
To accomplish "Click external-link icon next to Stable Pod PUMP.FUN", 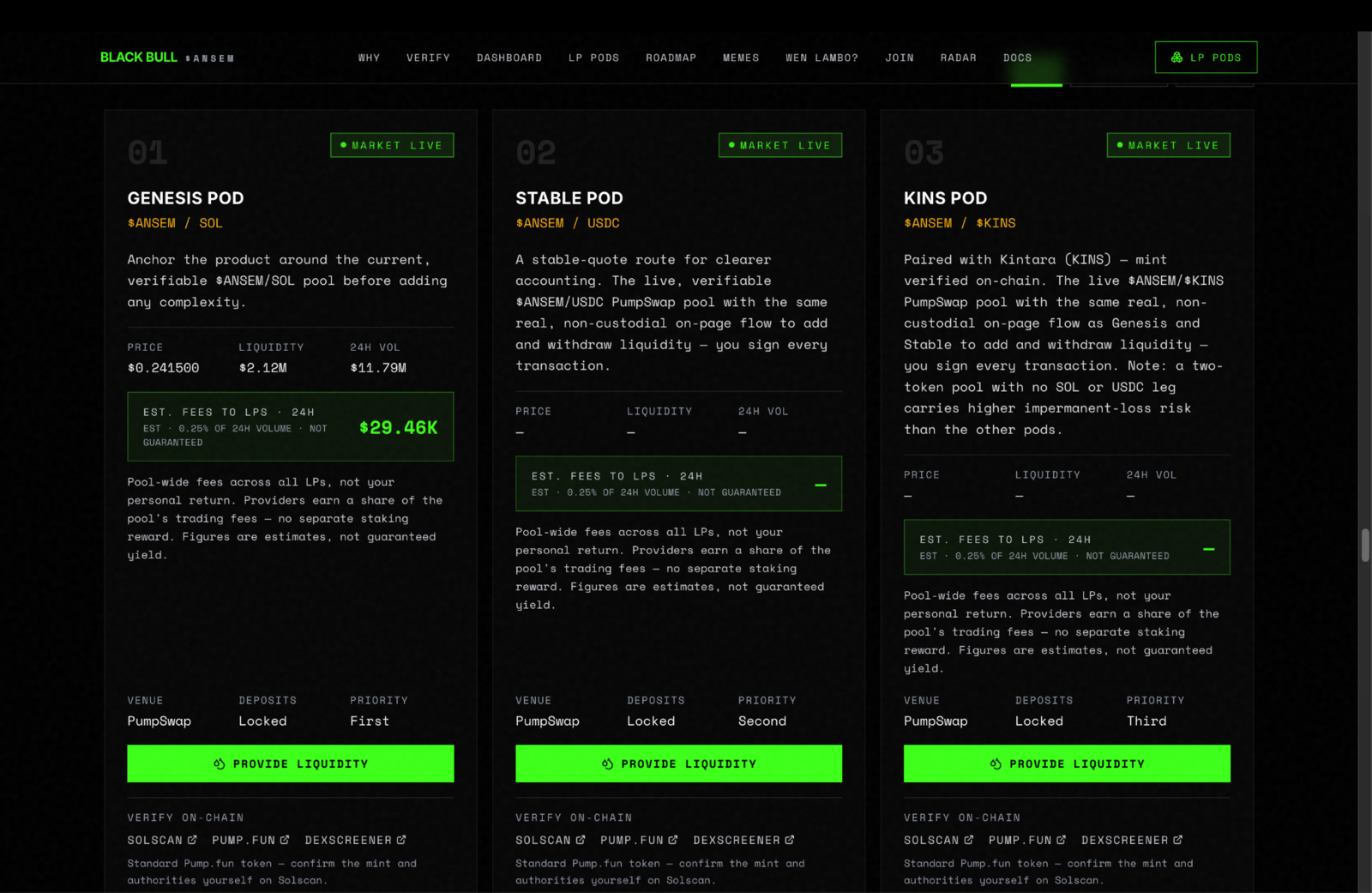I will pos(673,840).
